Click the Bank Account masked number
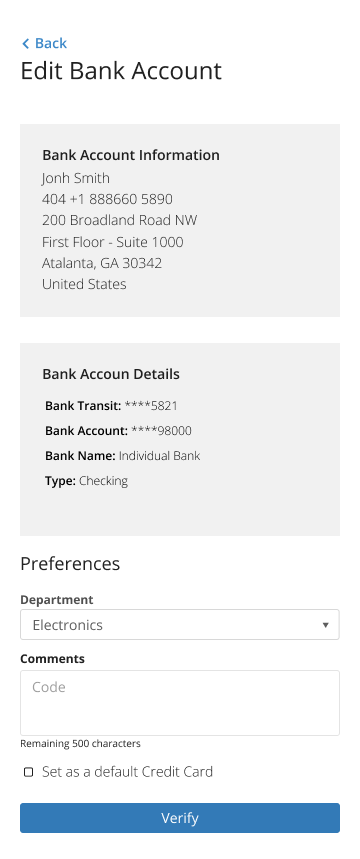The width and height of the screenshot is (360, 859). tap(161, 431)
